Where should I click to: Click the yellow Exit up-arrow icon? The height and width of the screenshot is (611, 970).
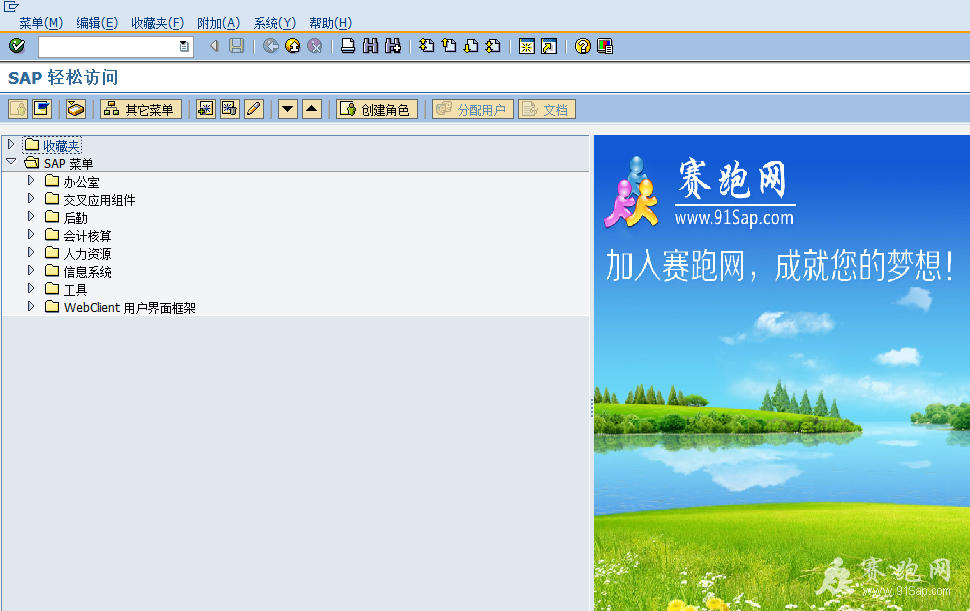293,46
